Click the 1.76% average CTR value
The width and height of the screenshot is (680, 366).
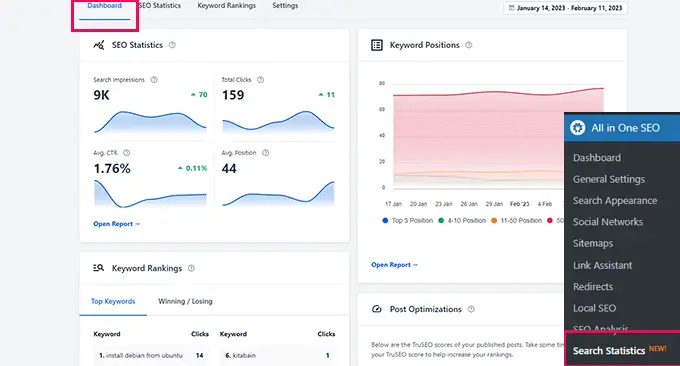(x=112, y=169)
